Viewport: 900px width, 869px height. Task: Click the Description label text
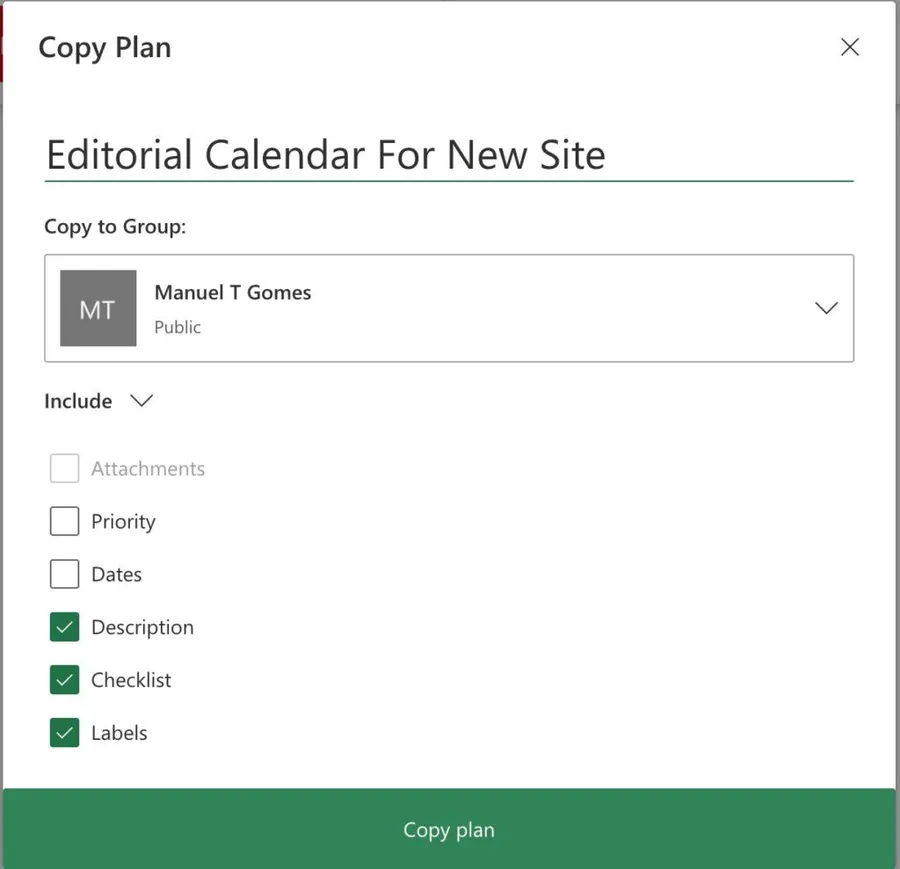tap(142, 628)
